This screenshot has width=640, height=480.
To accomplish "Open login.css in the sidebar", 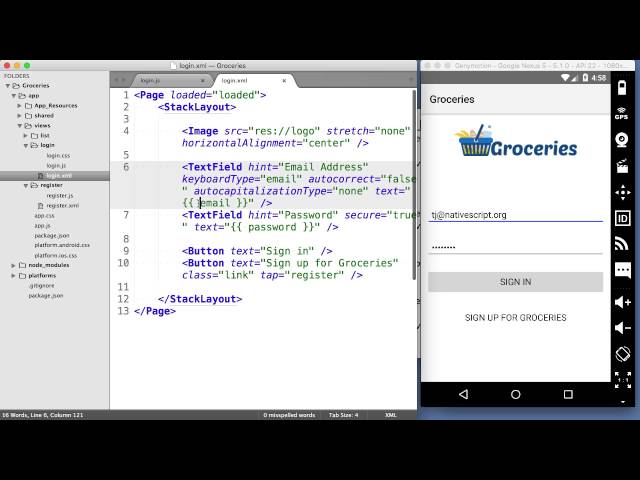I will coord(58,156).
